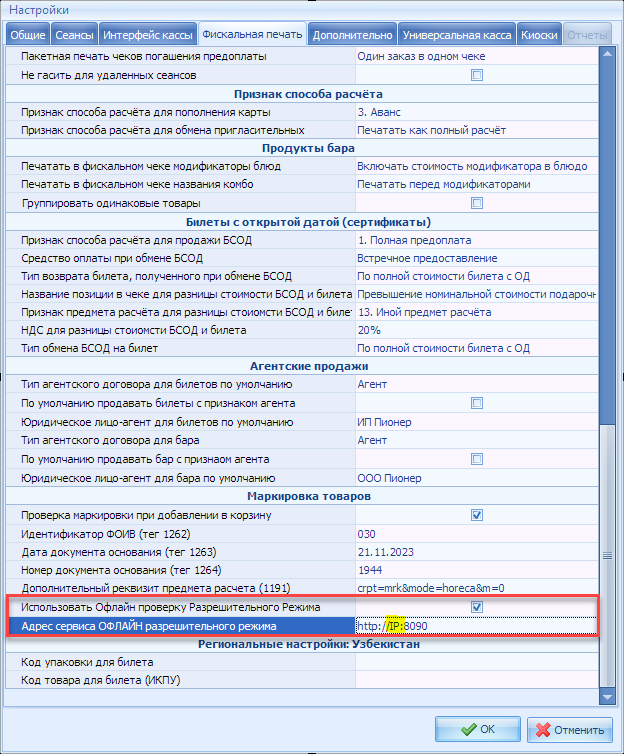
Task: Click the Код товара для билета (ИКПУ) field
Action: click(x=476, y=680)
